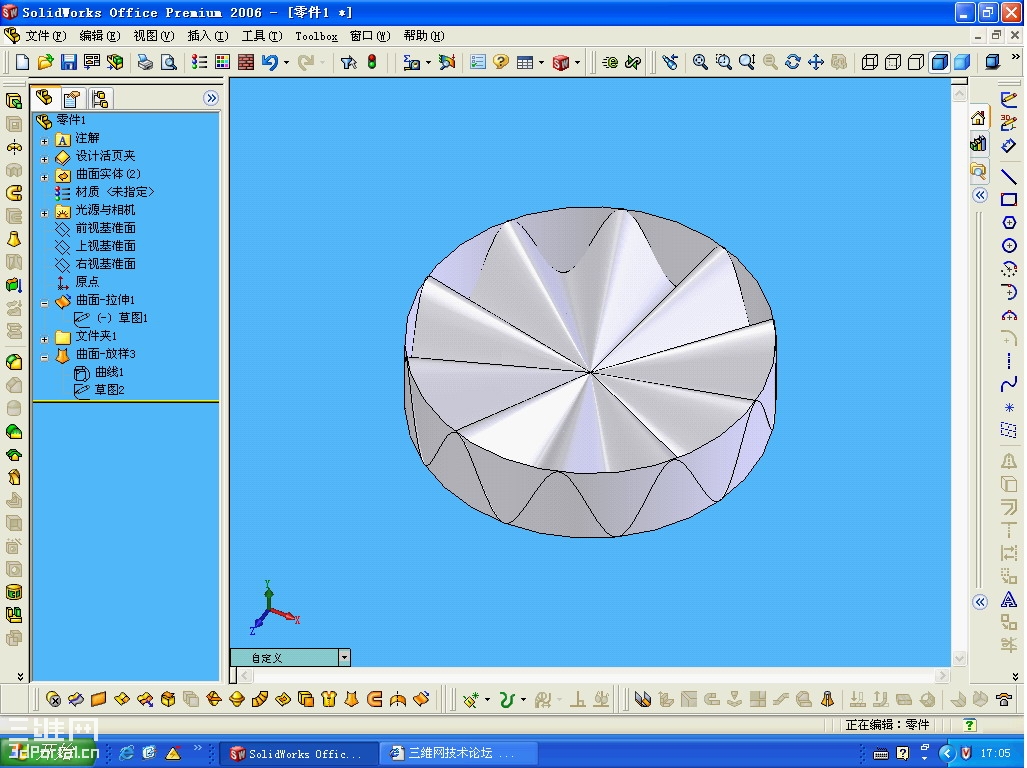Image resolution: width=1027 pixels, height=768 pixels.
Task: Switch to PropertyManager tab
Action: point(71,99)
